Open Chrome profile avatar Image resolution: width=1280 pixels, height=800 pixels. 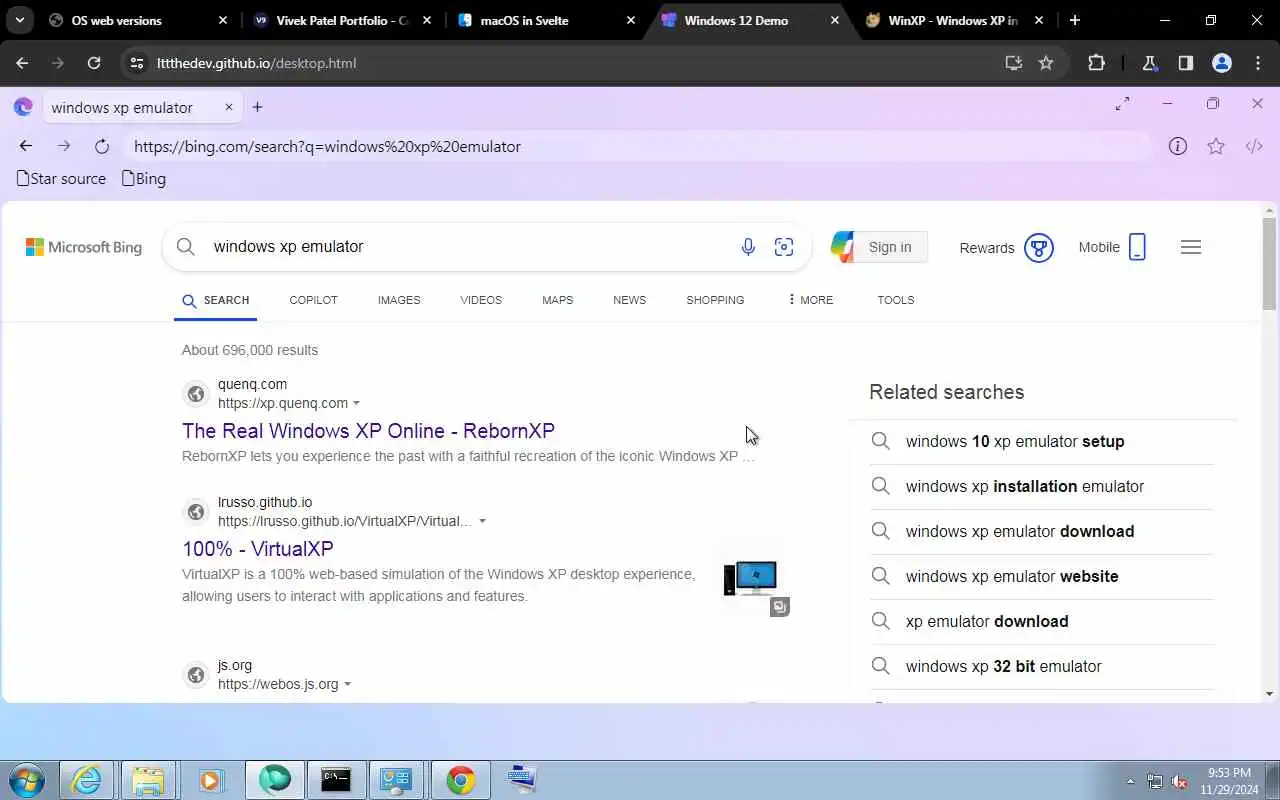coord(1221,63)
